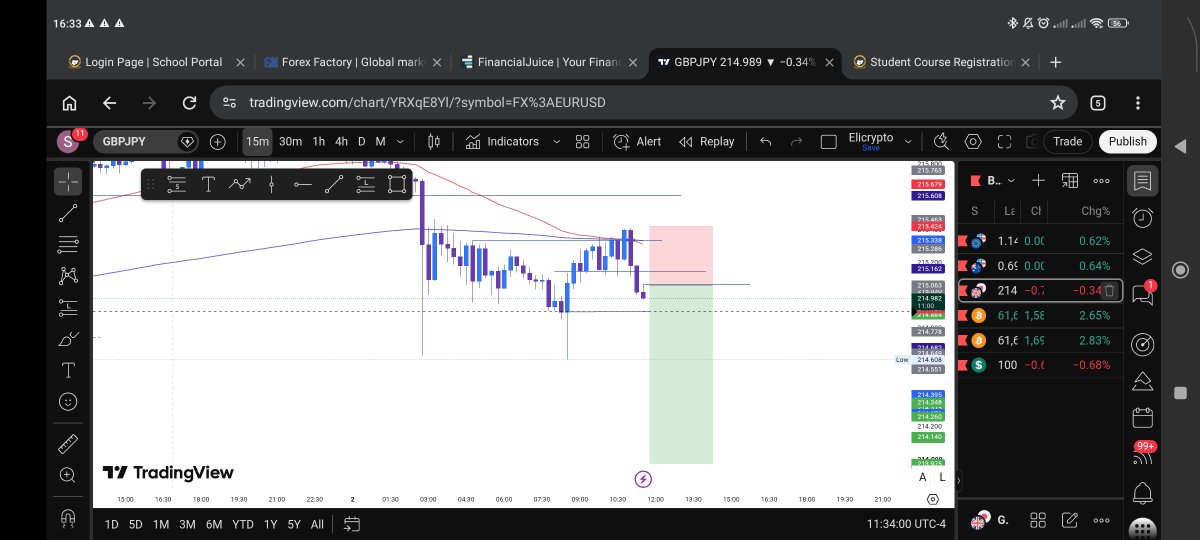This screenshot has height=540, width=1200.
Task: Open the candlestick chart type selector
Action: click(434, 142)
